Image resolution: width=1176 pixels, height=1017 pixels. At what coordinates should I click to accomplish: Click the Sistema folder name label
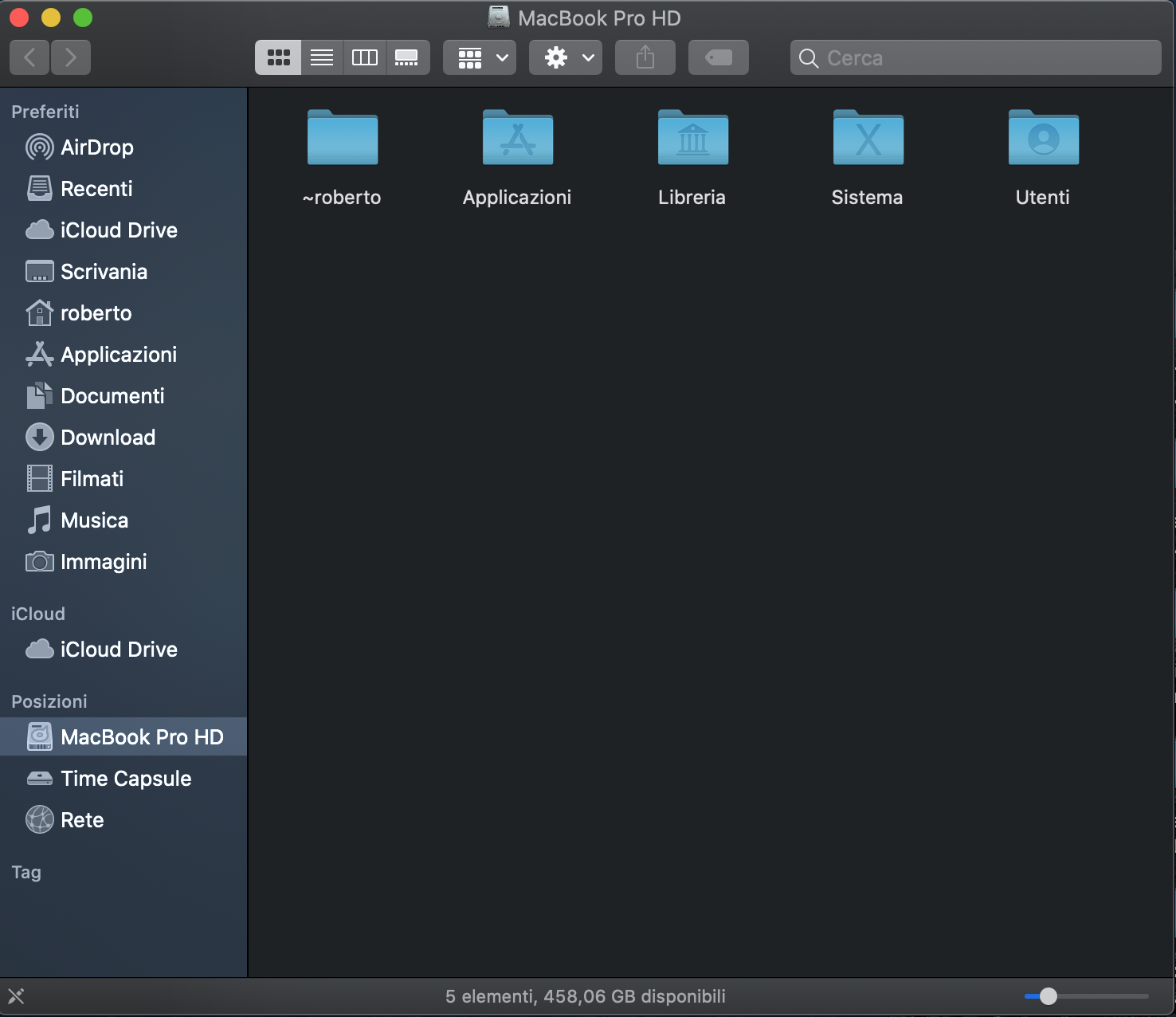[x=868, y=197]
